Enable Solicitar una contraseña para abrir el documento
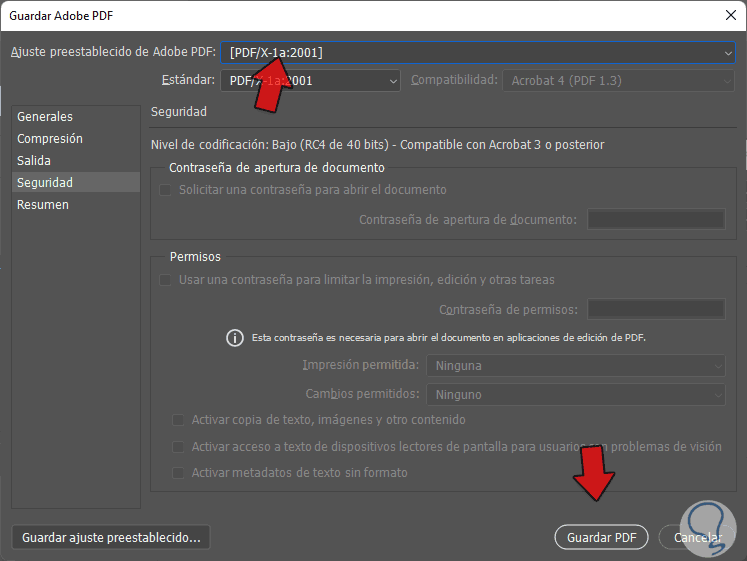The image size is (747, 561). click(165, 190)
